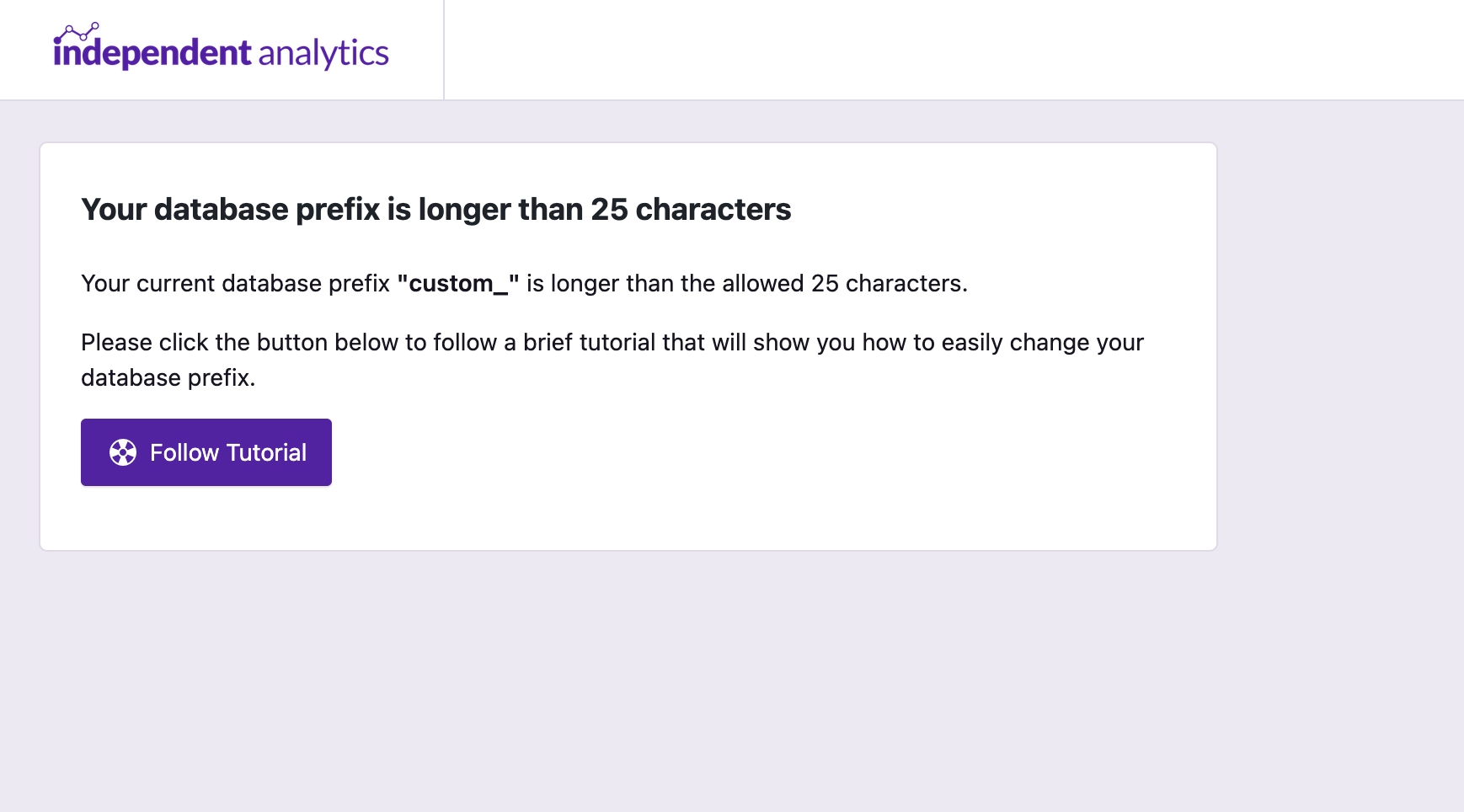Click the bold word "independent" in the logo
The height and width of the screenshot is (812, 1464).
pyautogui.click(x=152, y=53)
